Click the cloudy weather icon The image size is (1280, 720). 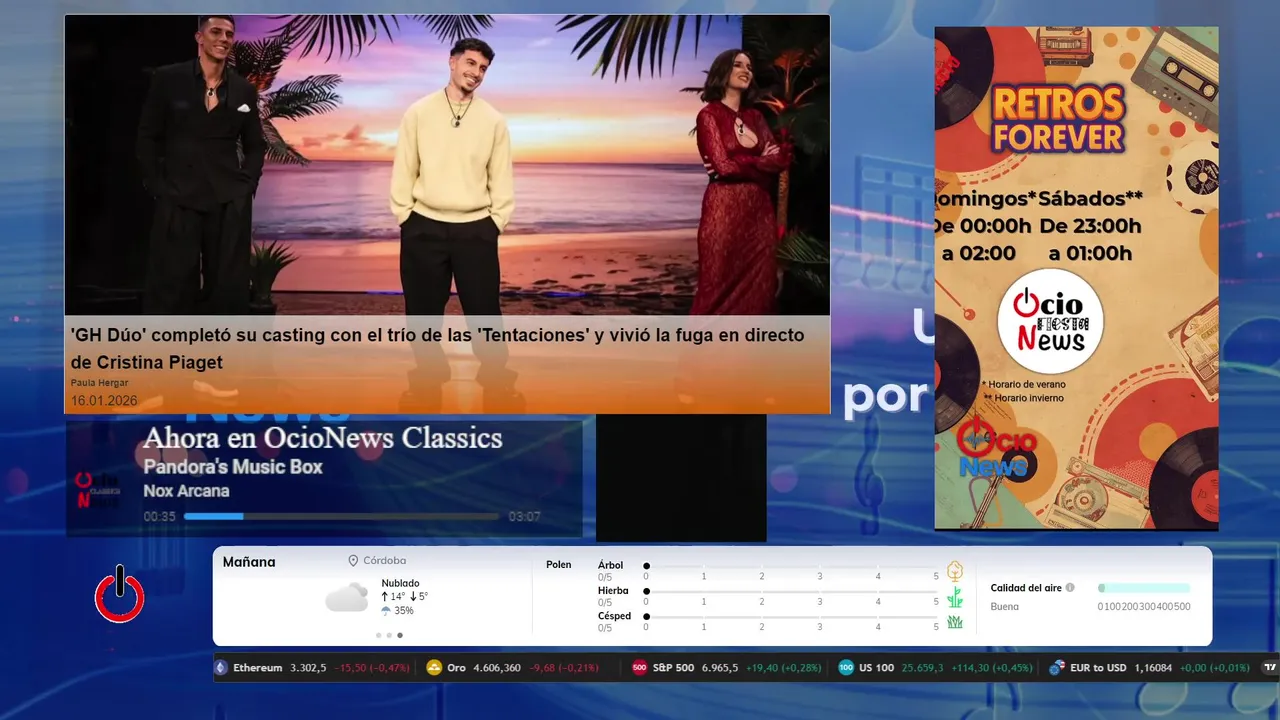[x=347, y=597]
